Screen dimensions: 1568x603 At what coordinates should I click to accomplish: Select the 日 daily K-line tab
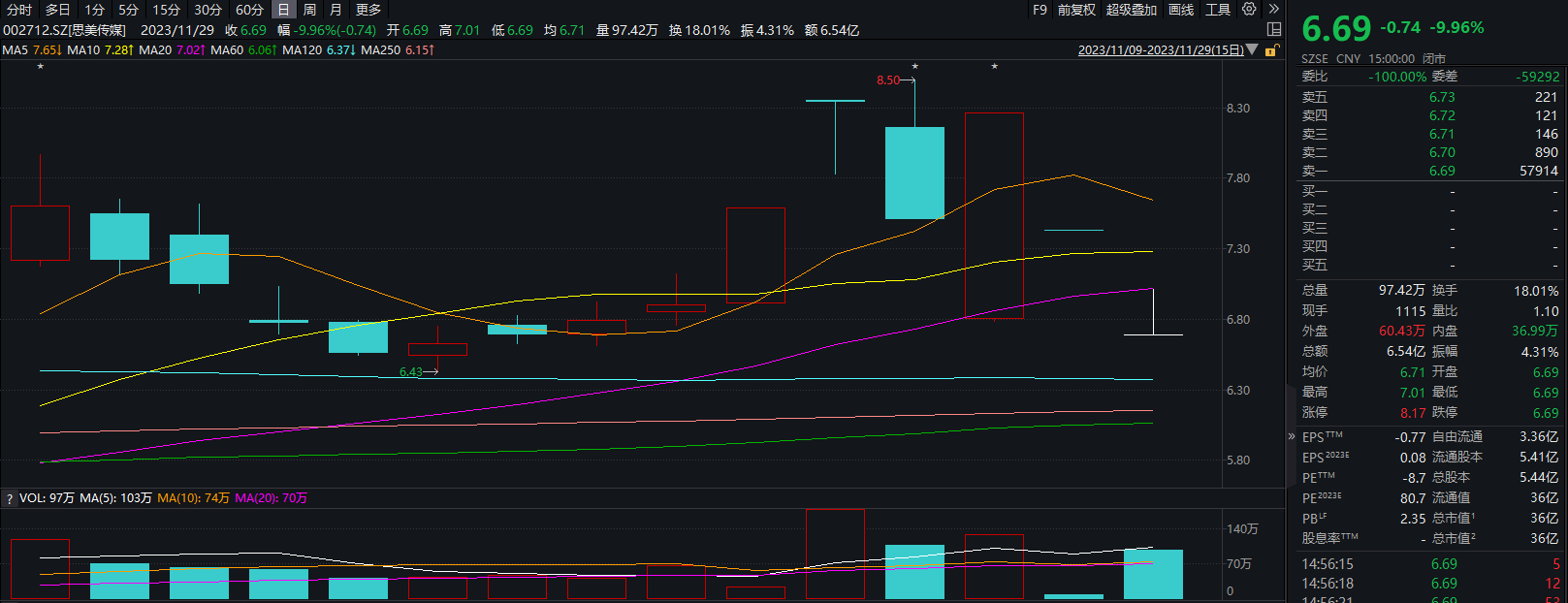tap(283, 10)
